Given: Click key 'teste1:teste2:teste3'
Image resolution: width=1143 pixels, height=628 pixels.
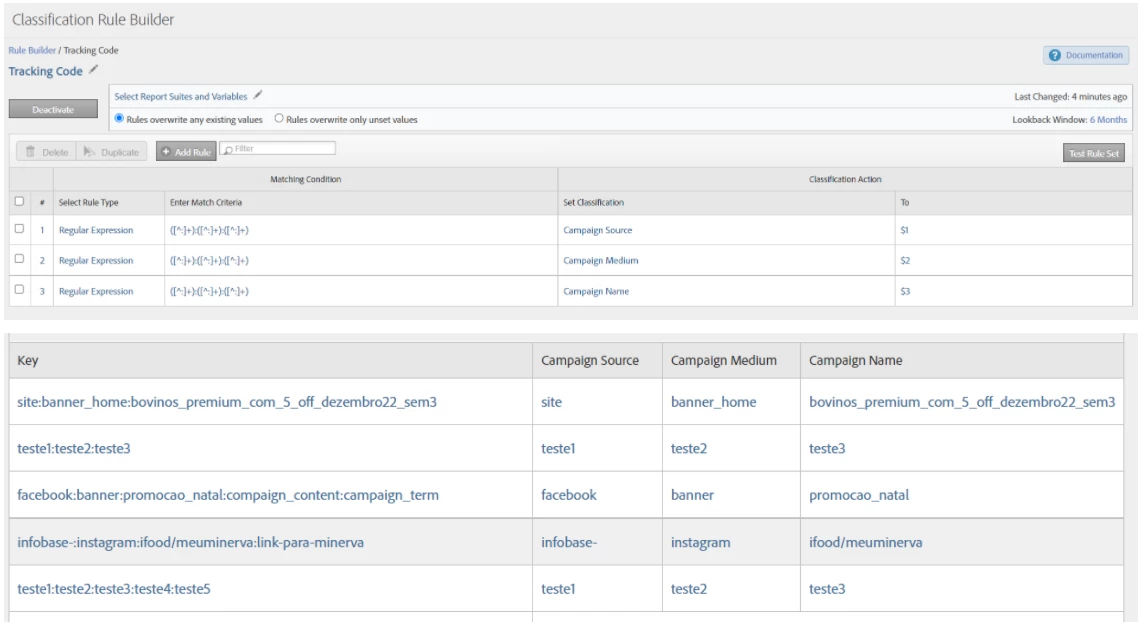Looking at the screenshot, I should pyautogui.click(x=74, y=449).
